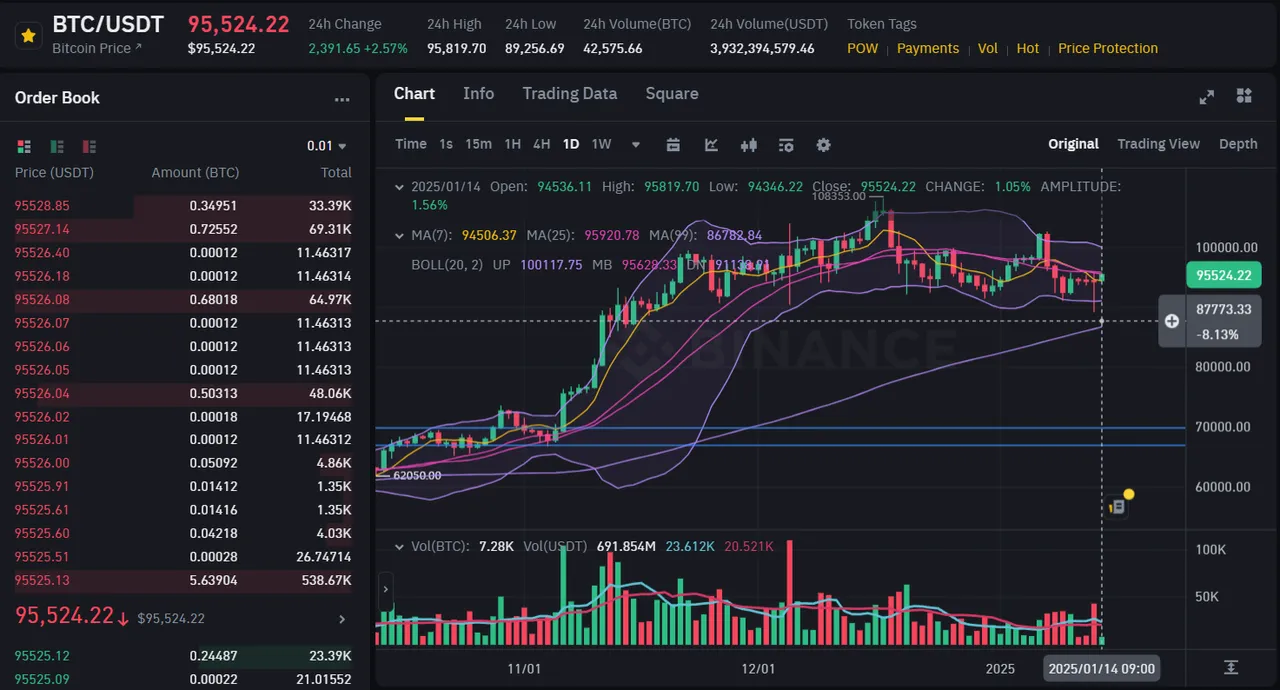Select the Time line chart mode

coord(411,144)
